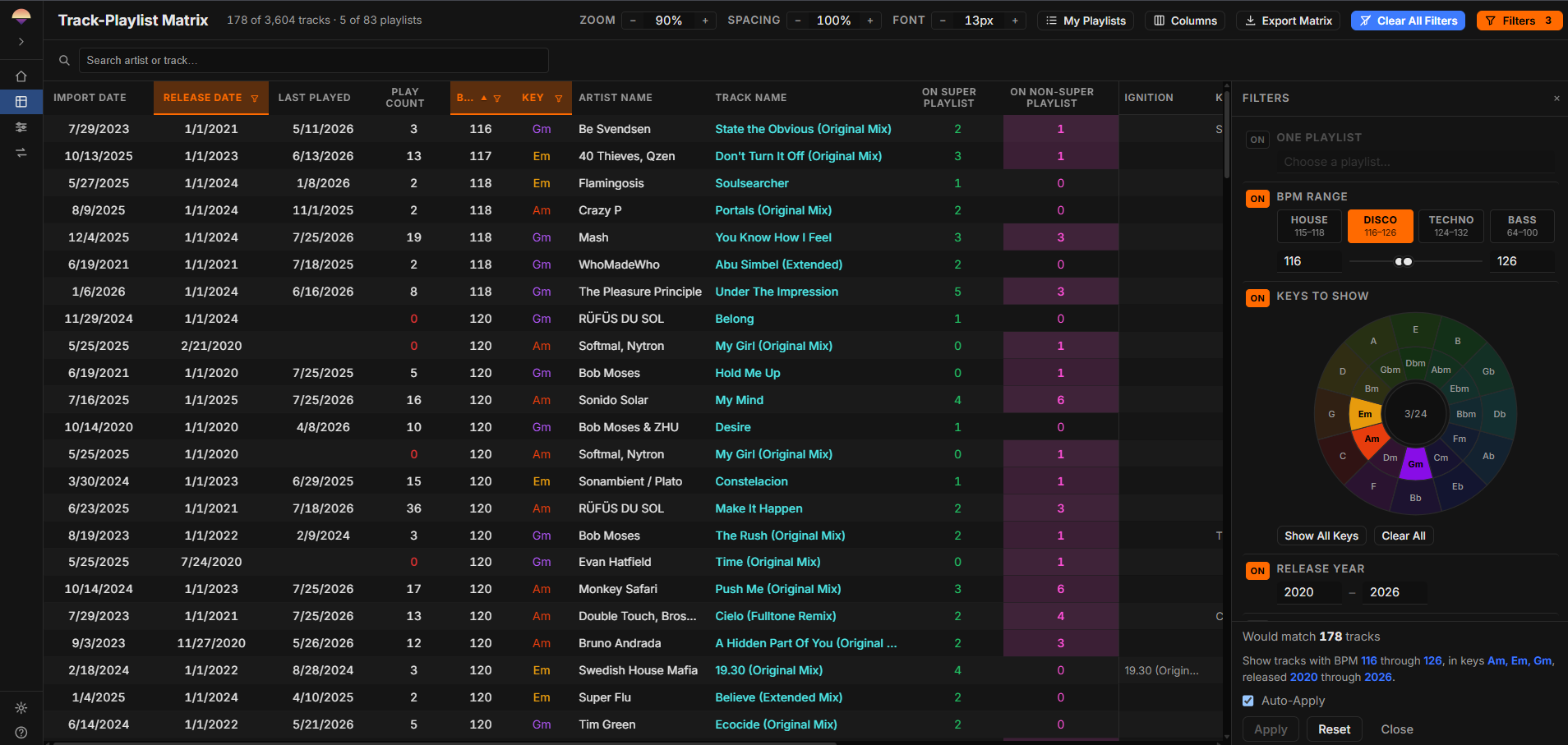Select the Disco BPM preset
Image resolution: width=1568 pixels, height=745 pixels.
coord(1380,226)
